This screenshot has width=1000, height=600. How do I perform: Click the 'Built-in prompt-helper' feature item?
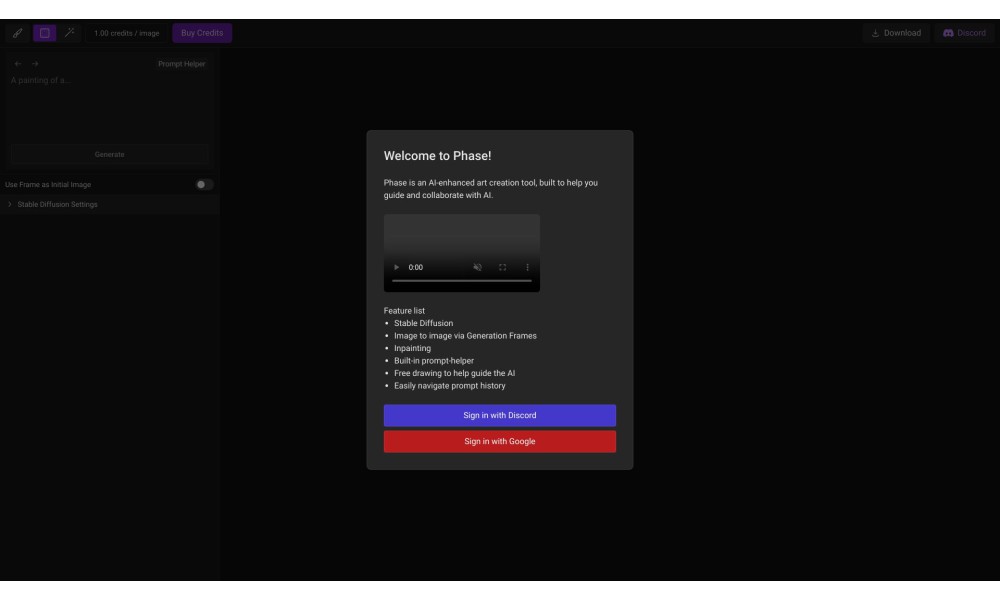click(434, 361)
